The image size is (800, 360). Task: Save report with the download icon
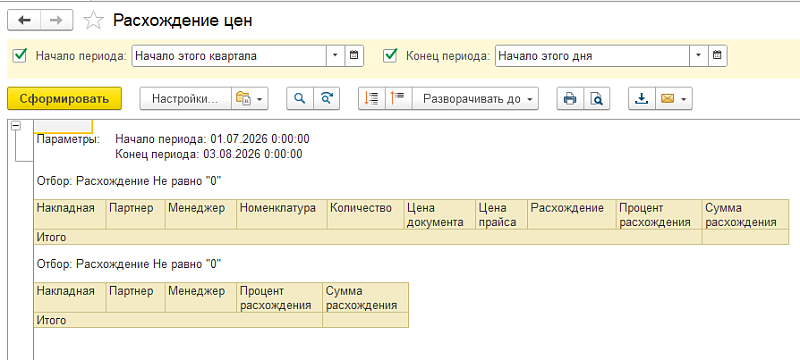[641, 99]
